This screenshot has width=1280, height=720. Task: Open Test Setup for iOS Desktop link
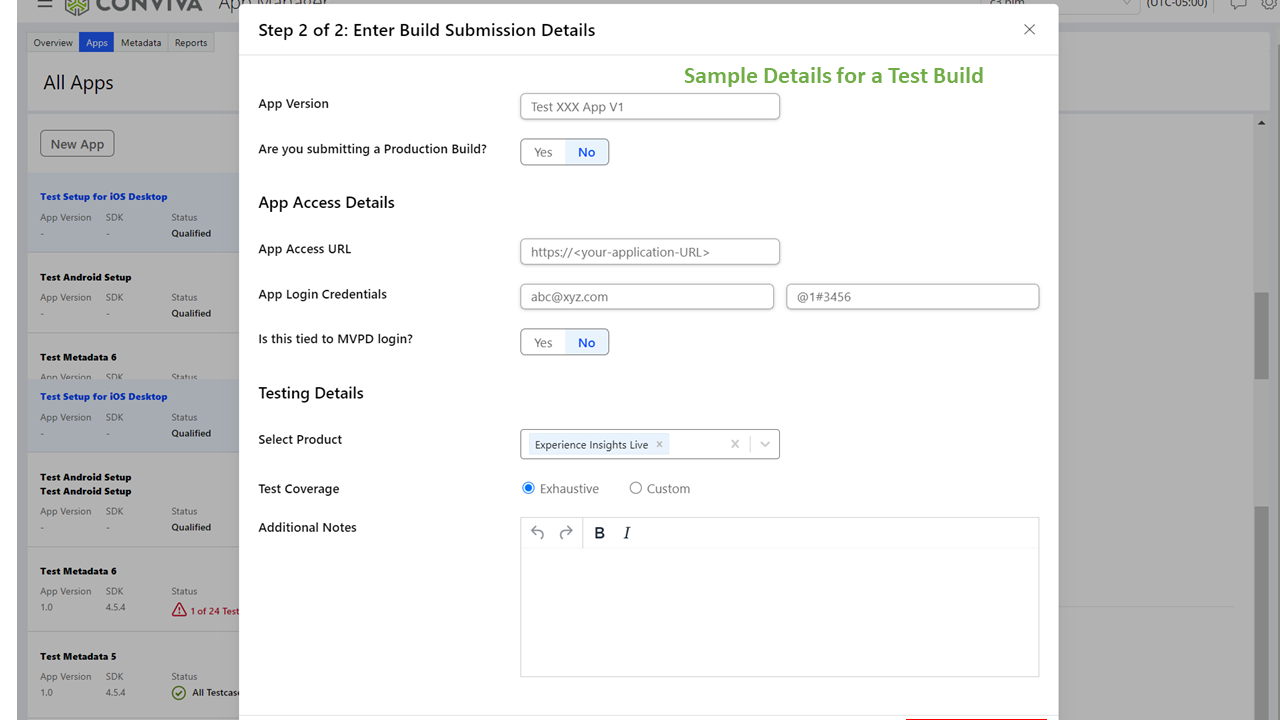click(104, 197)
